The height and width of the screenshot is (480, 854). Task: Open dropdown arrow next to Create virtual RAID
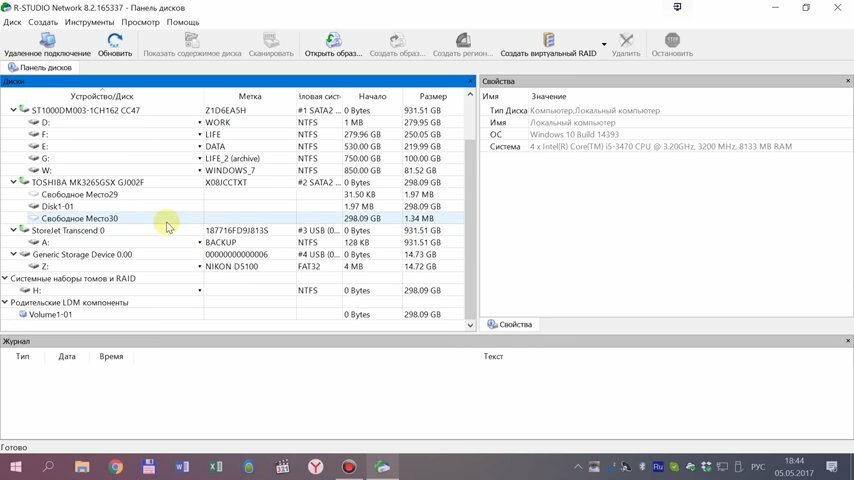tap(603, 44)
